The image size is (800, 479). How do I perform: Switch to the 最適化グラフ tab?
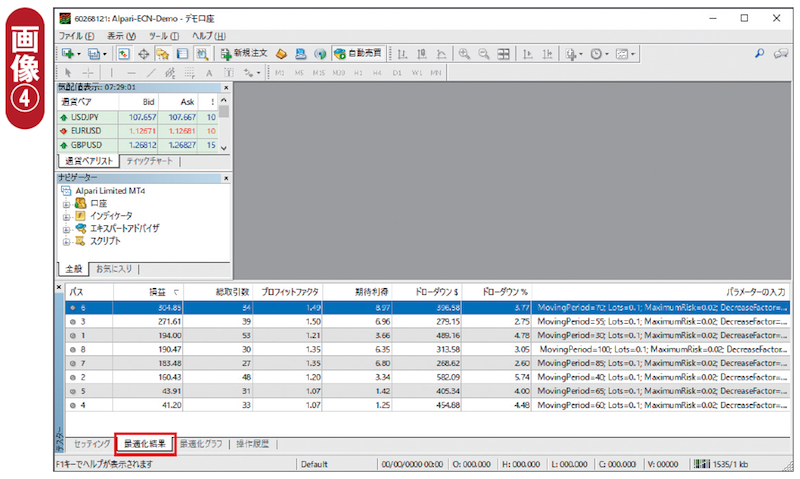tap(202, 443)
